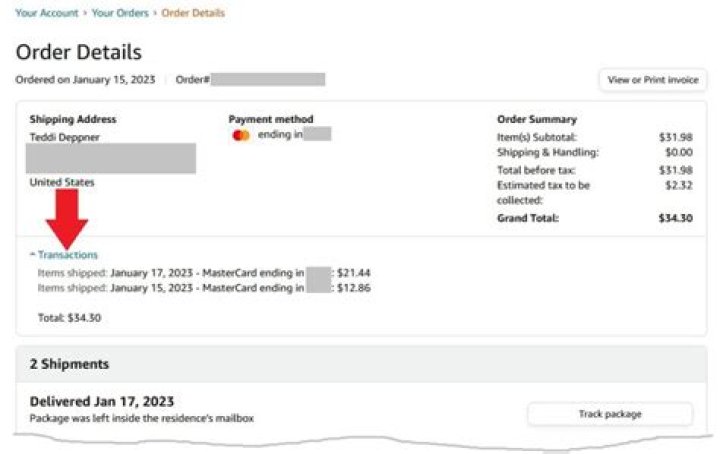Click the redacted Order# field

pos(267,79)
